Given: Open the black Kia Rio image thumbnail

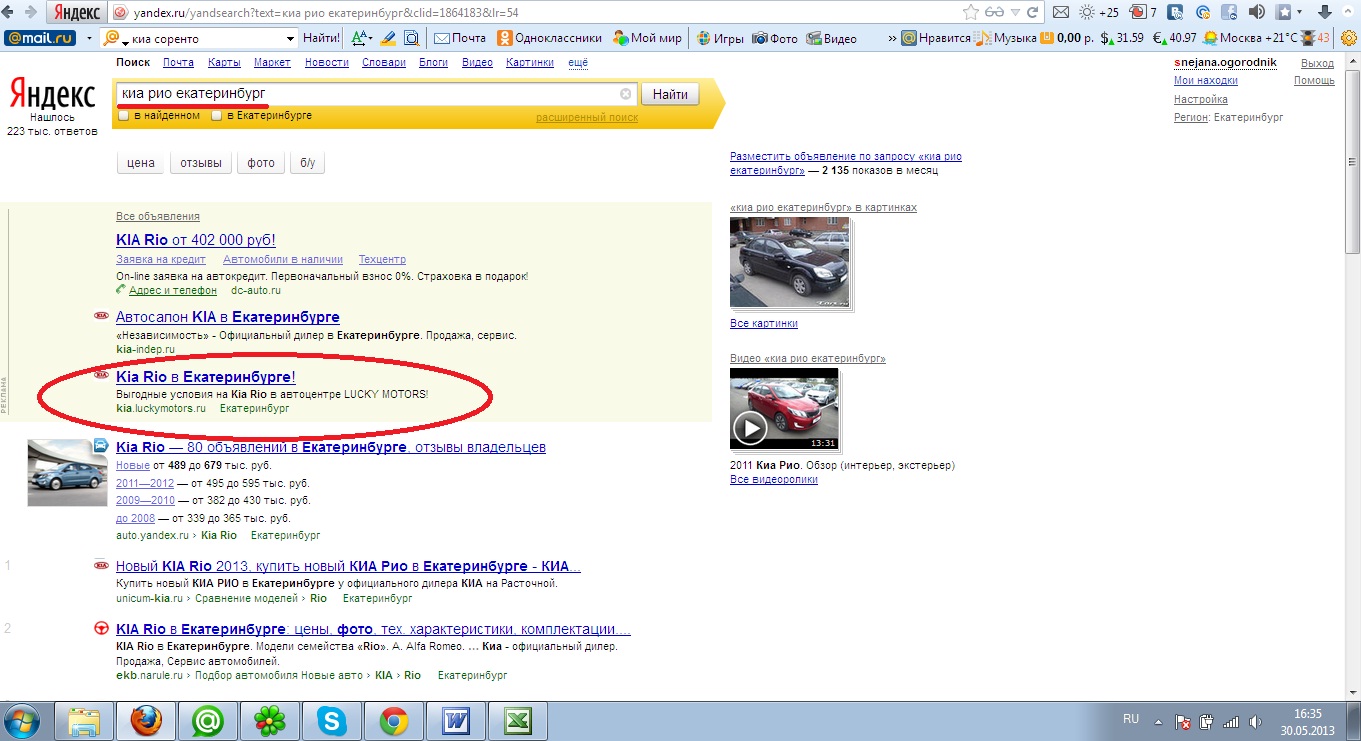Looking at the screenshot, I should 789,262.
